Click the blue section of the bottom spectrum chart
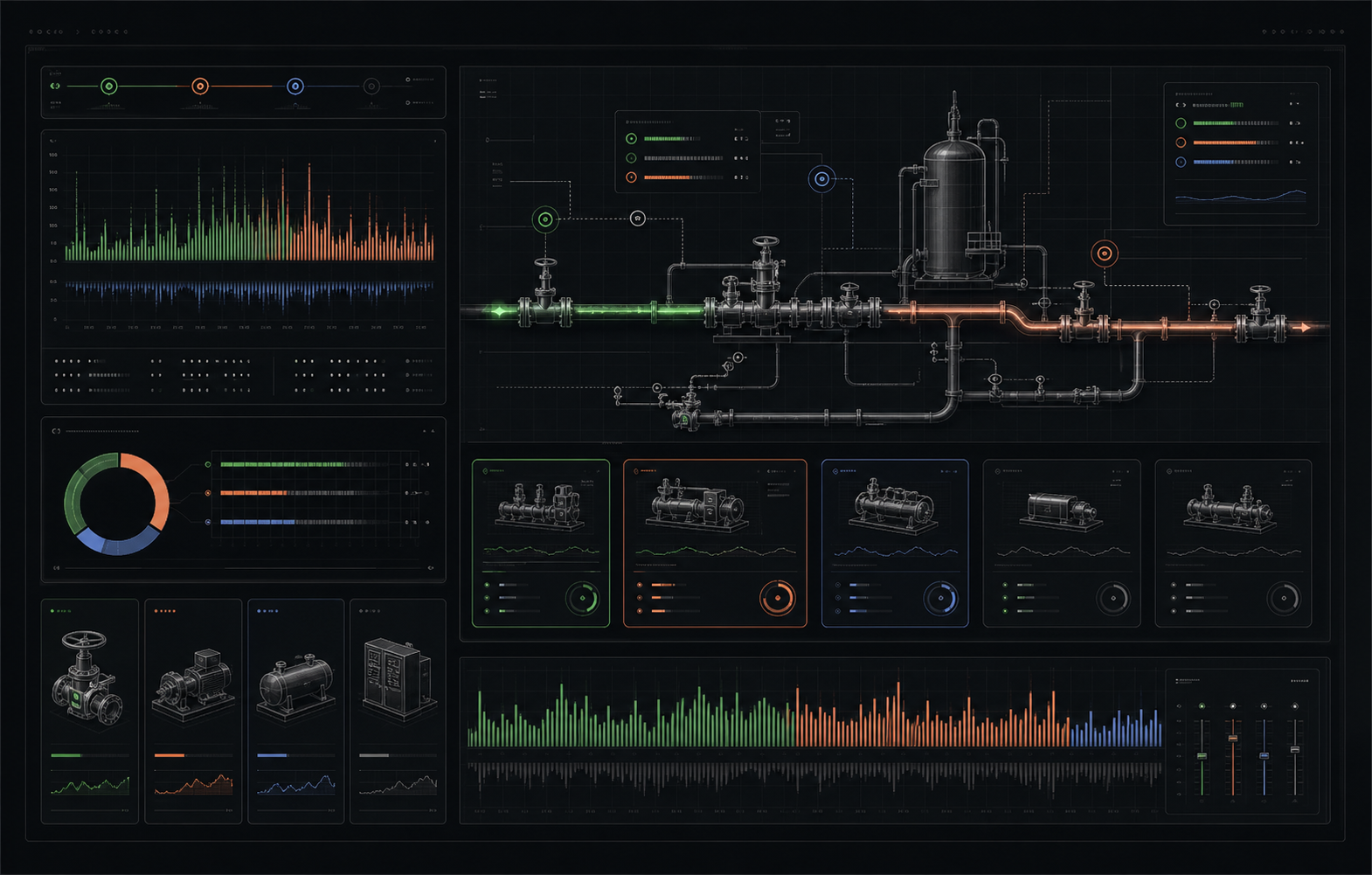1372x875 pixels. [1116, 728]
